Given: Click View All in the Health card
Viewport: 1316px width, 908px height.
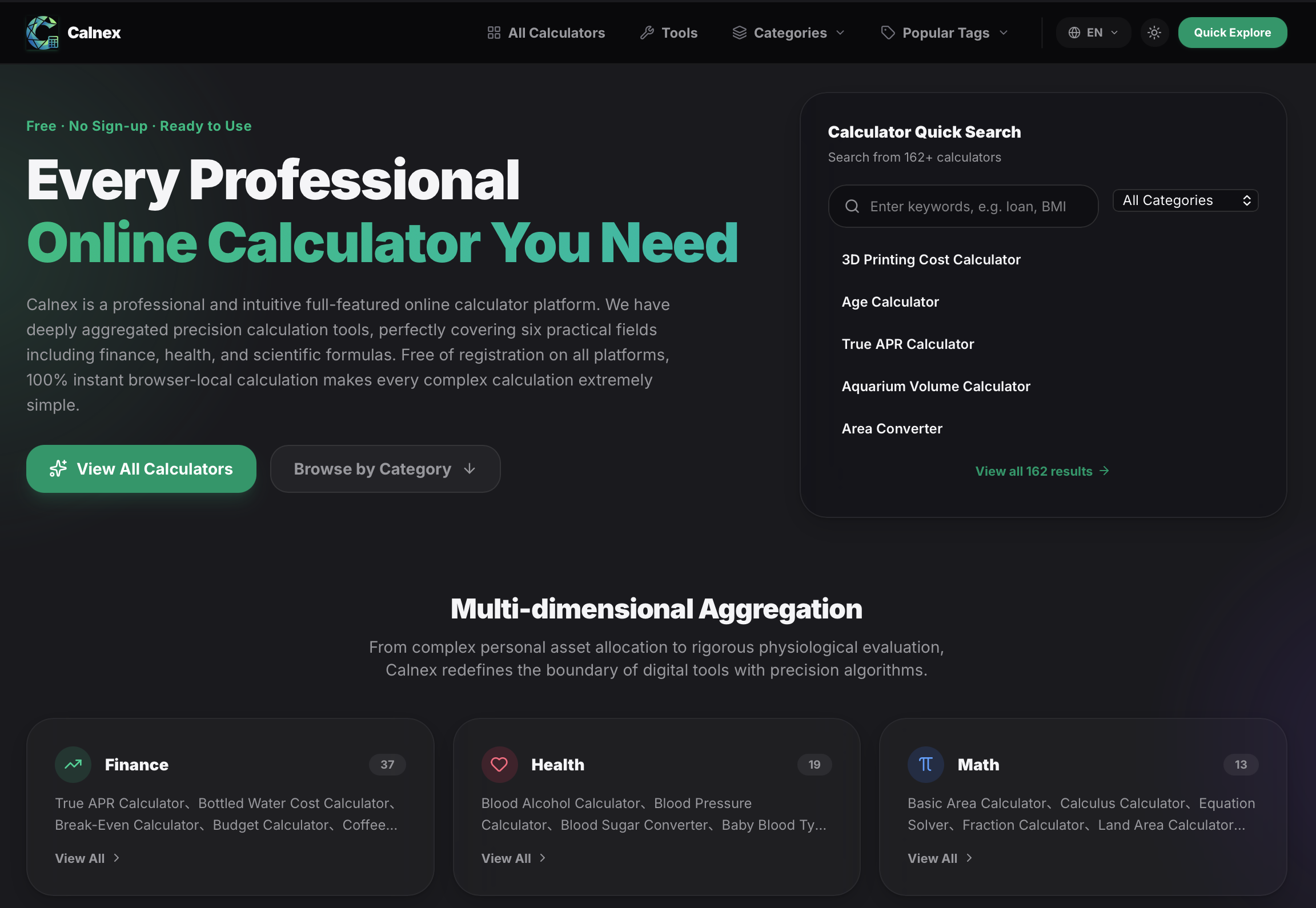Looking at the screenshot, I should (x=513, y=858).
